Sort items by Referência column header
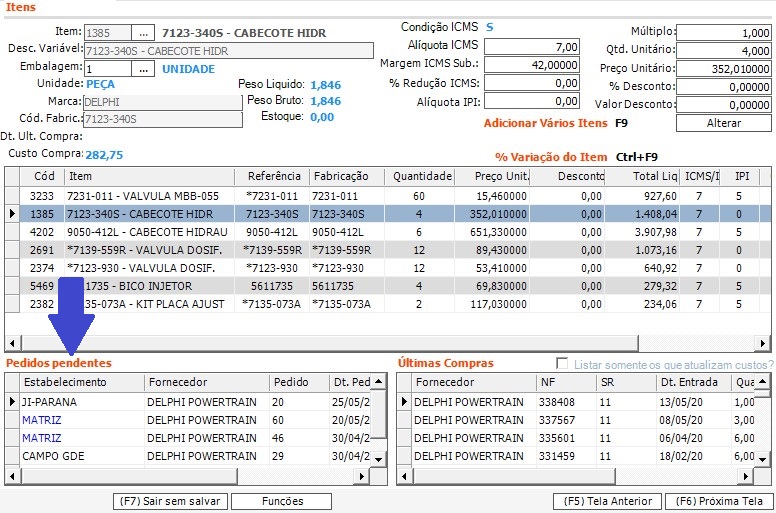 272,177
